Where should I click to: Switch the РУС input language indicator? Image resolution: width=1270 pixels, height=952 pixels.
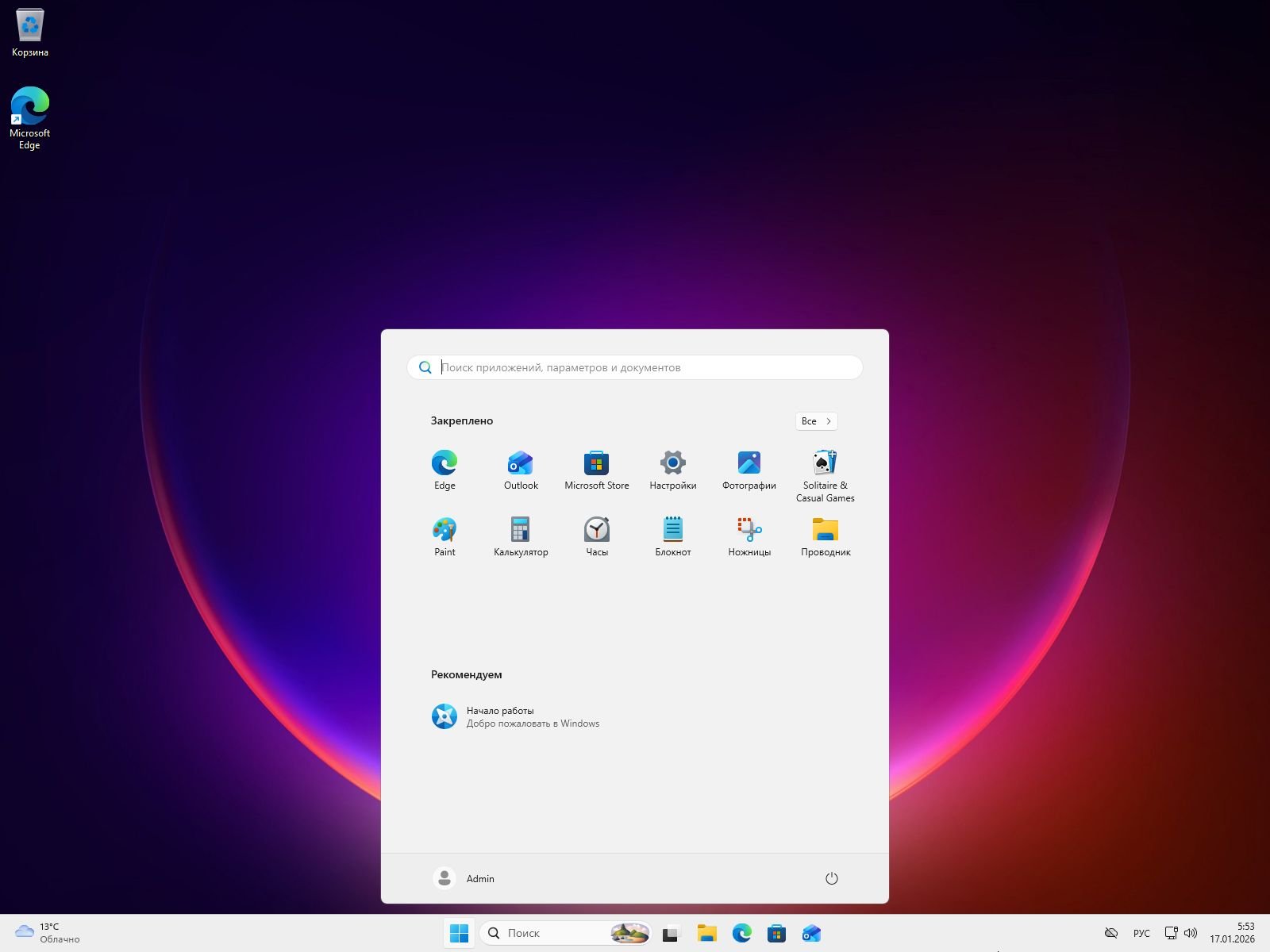(1141, 933)
